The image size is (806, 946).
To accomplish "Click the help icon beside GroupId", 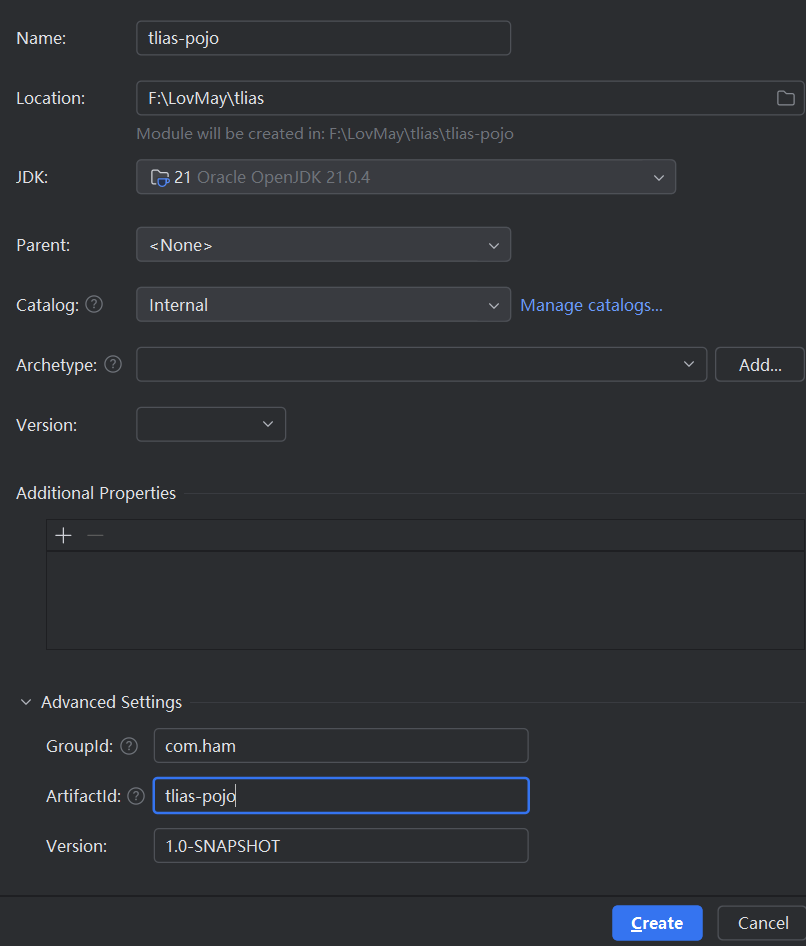I will click(129, 746).
